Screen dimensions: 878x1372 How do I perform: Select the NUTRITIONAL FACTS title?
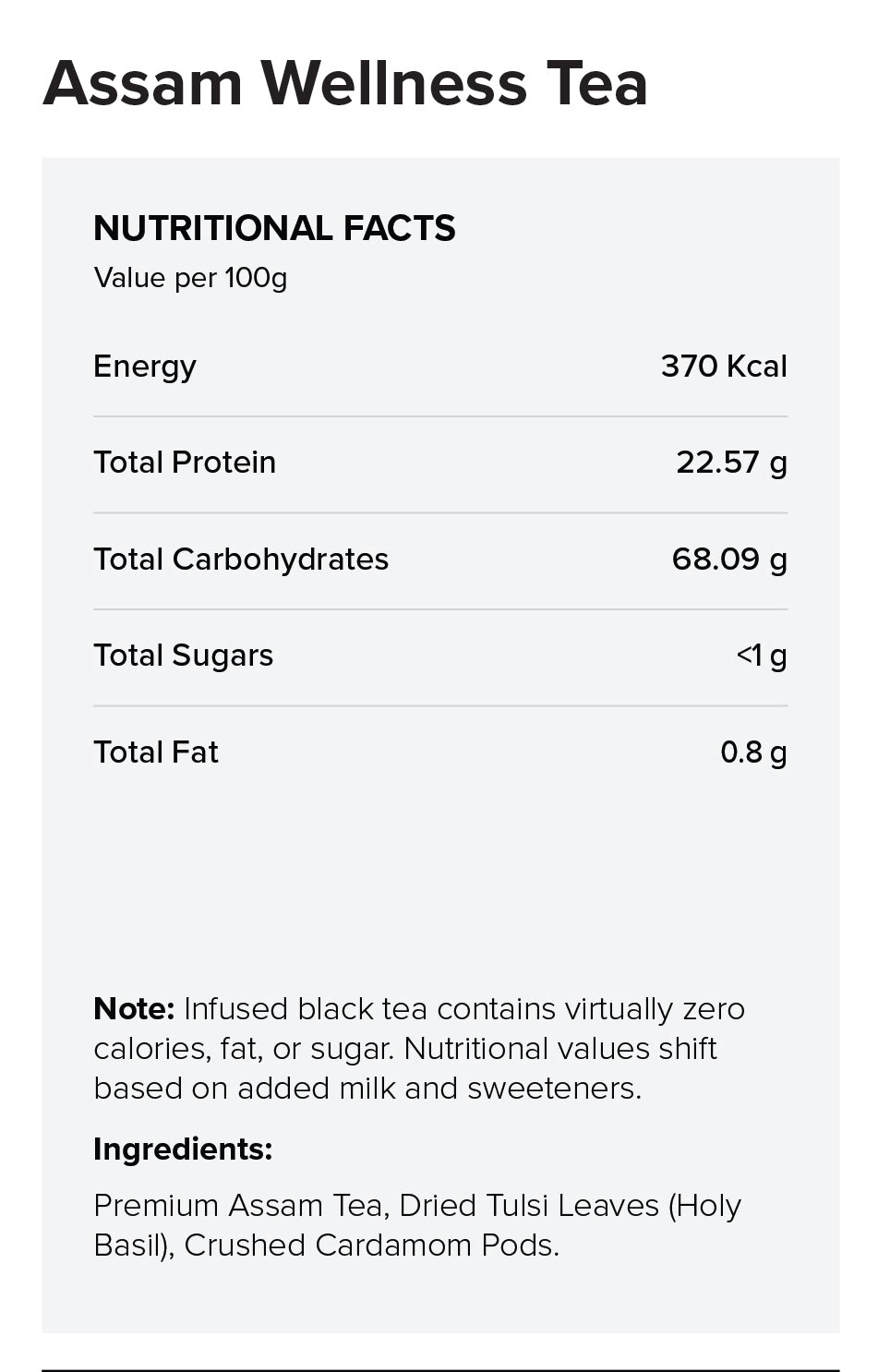pyautogui.click(x=274, y=228)
